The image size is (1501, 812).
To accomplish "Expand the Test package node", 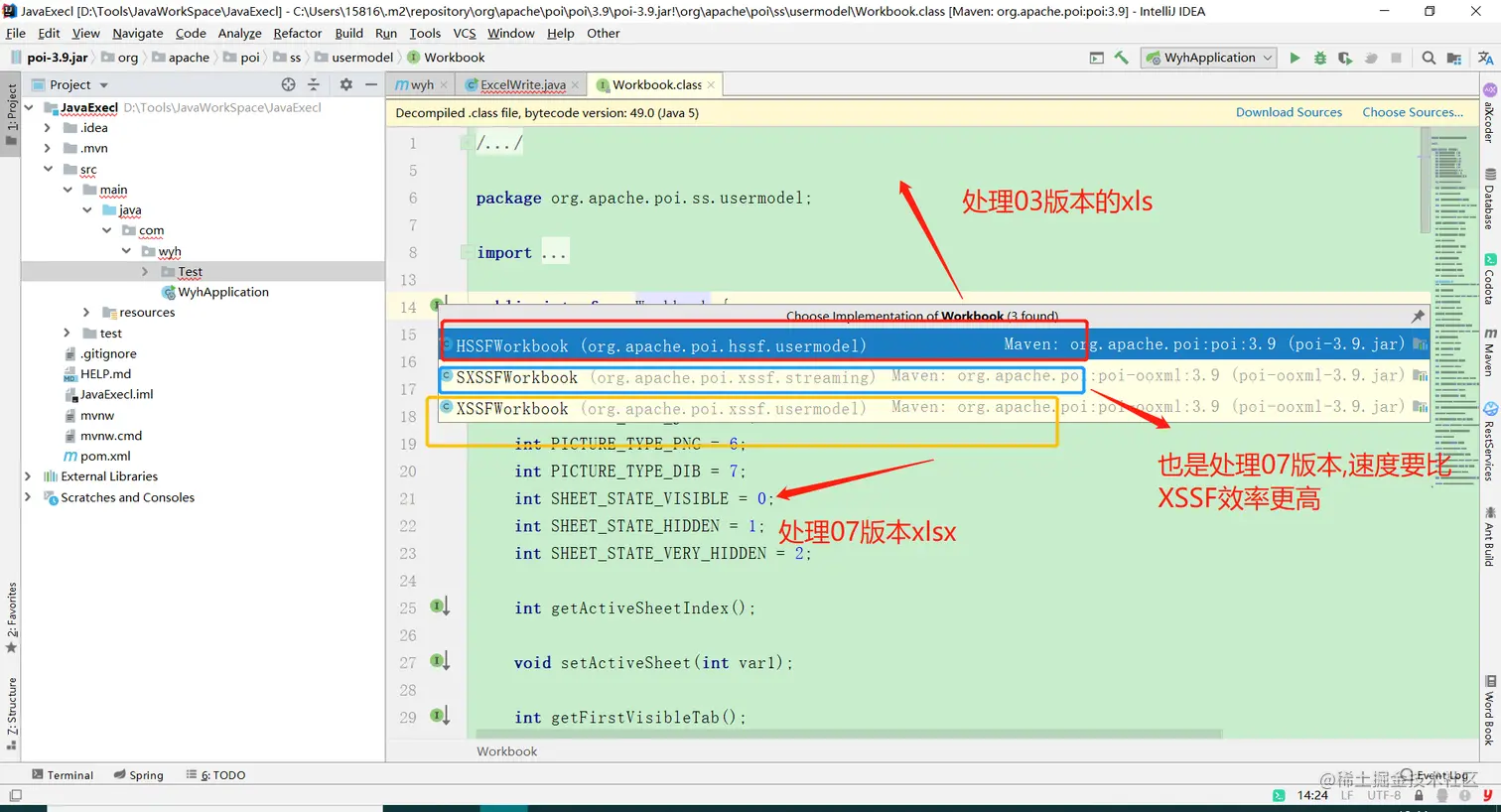I will [x=146, y=271].
